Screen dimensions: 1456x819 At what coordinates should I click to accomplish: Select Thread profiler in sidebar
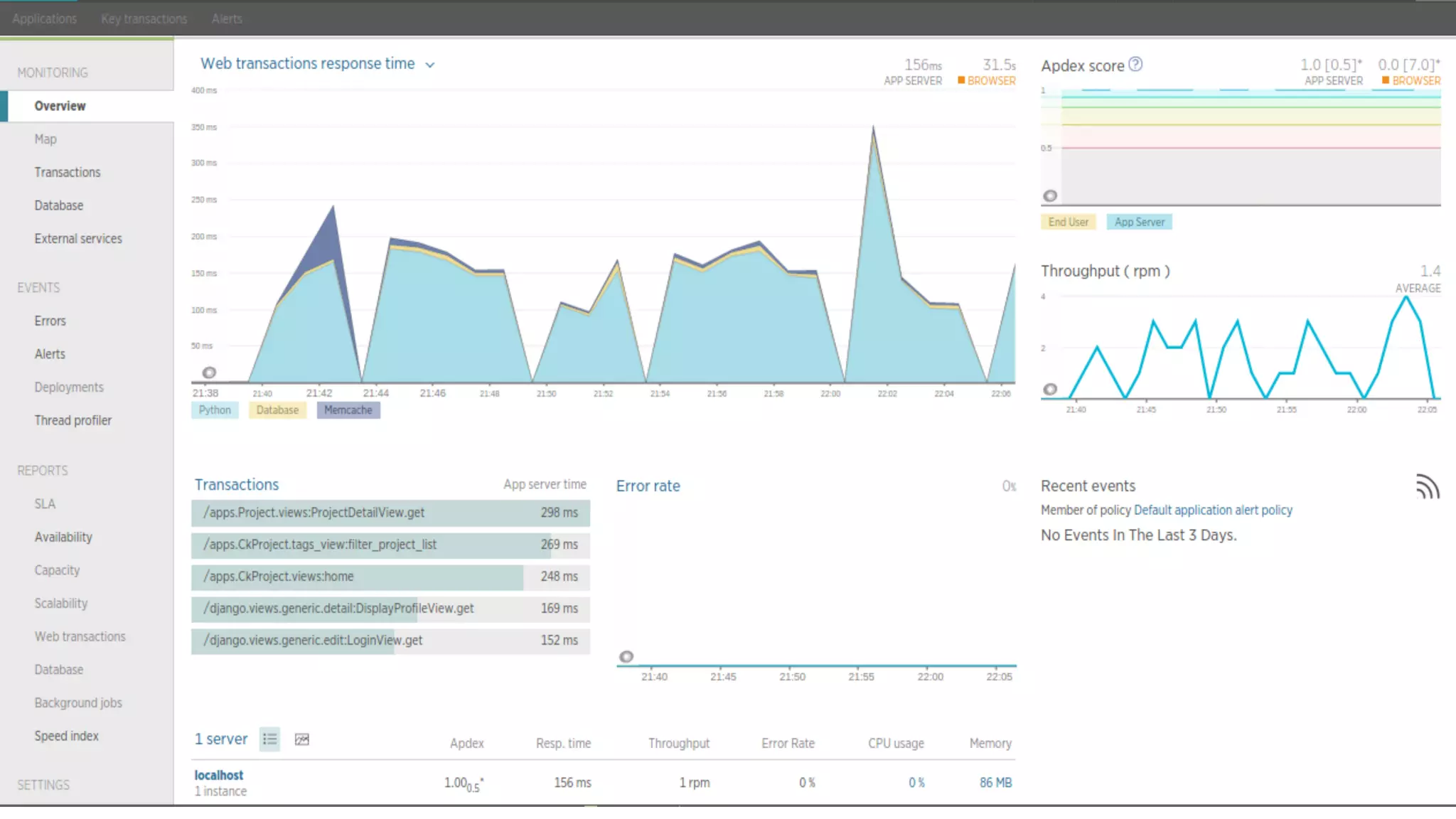73,420
